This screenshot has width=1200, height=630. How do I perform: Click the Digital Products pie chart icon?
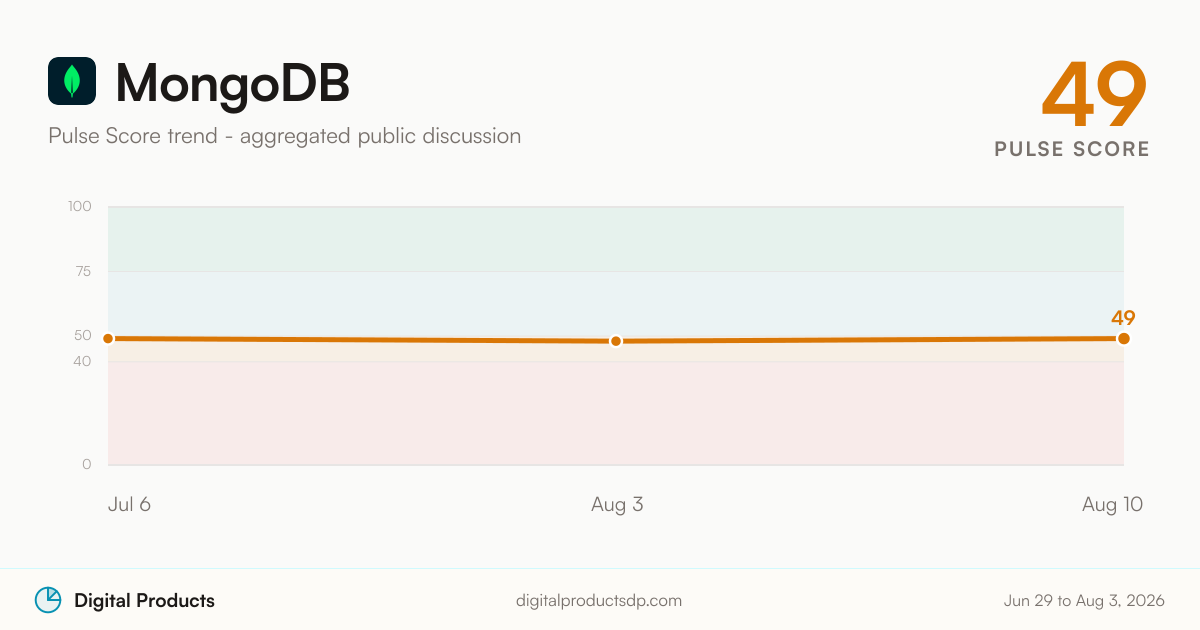(48, 600)
